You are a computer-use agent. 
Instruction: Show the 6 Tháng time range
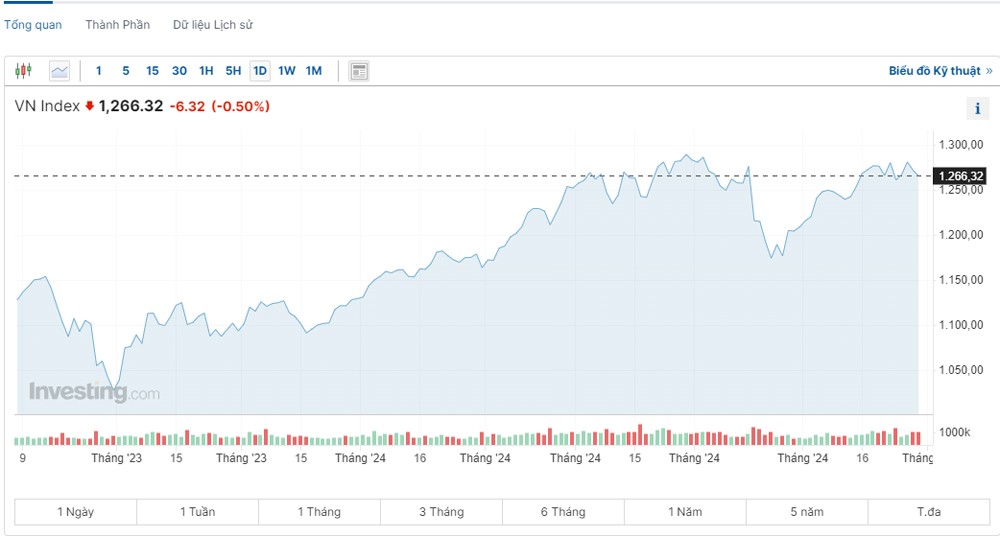(563, 512)
